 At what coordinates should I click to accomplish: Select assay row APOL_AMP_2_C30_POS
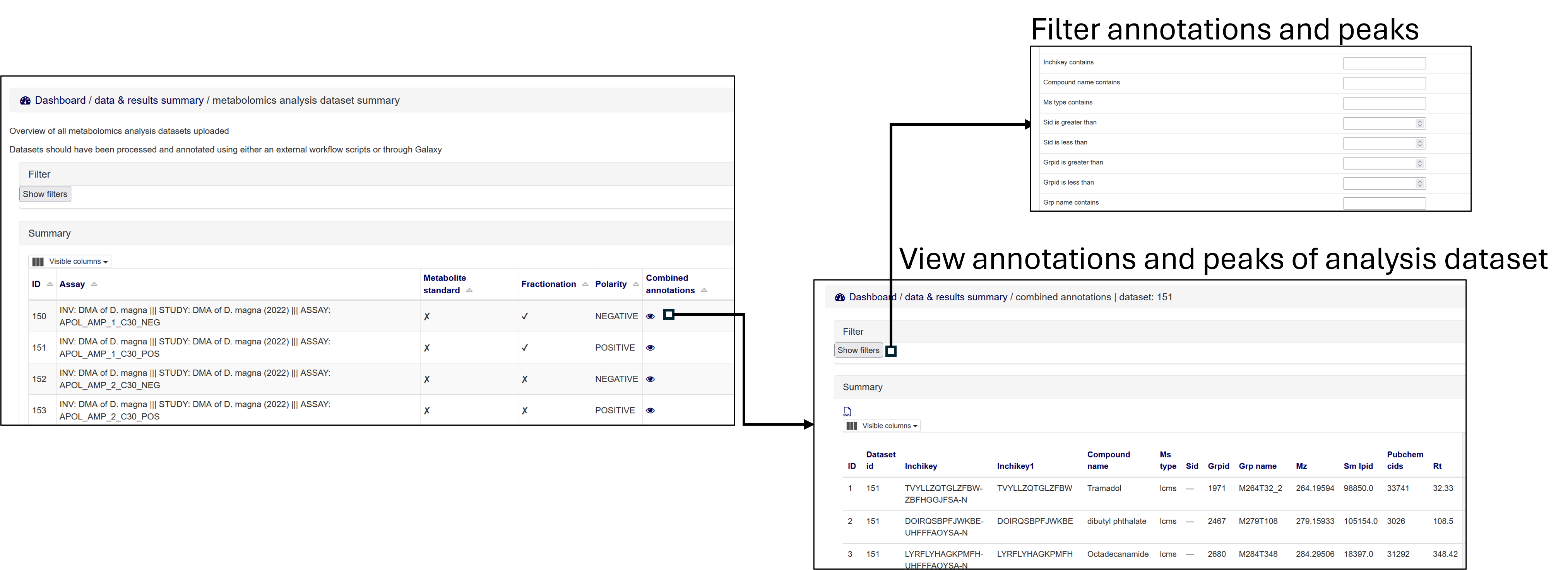(x=195, y=411)
